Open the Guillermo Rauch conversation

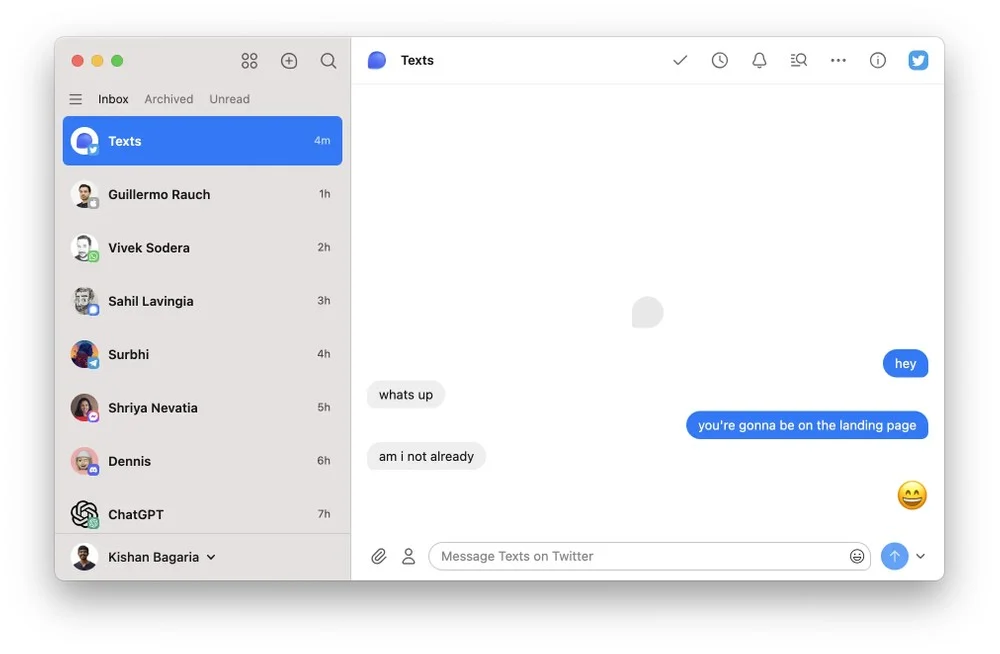(x=202, y=194)
